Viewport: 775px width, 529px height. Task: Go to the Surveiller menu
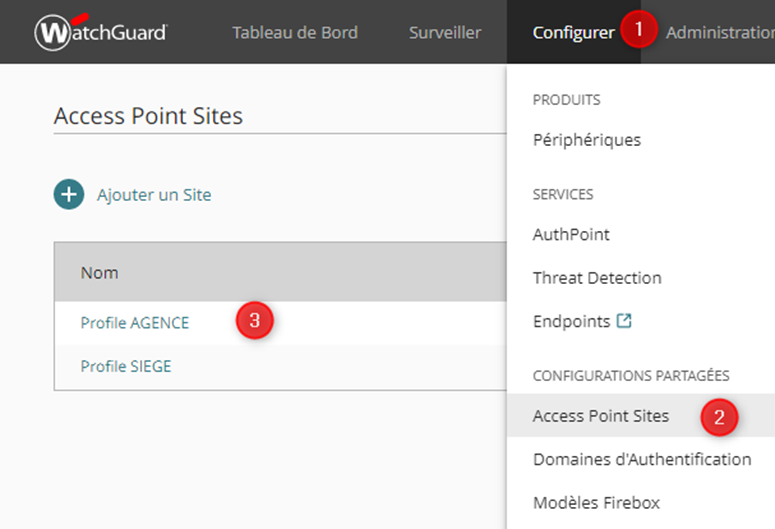pyautogui.click(x=444, y=33)
